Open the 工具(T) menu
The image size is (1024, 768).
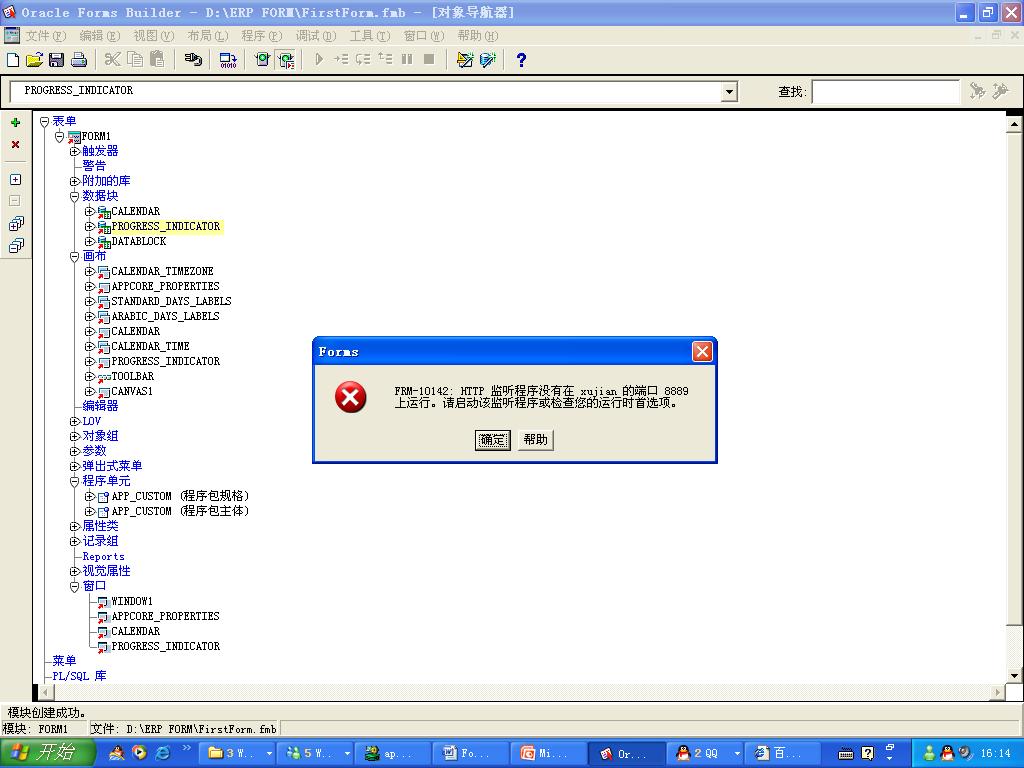370,35
